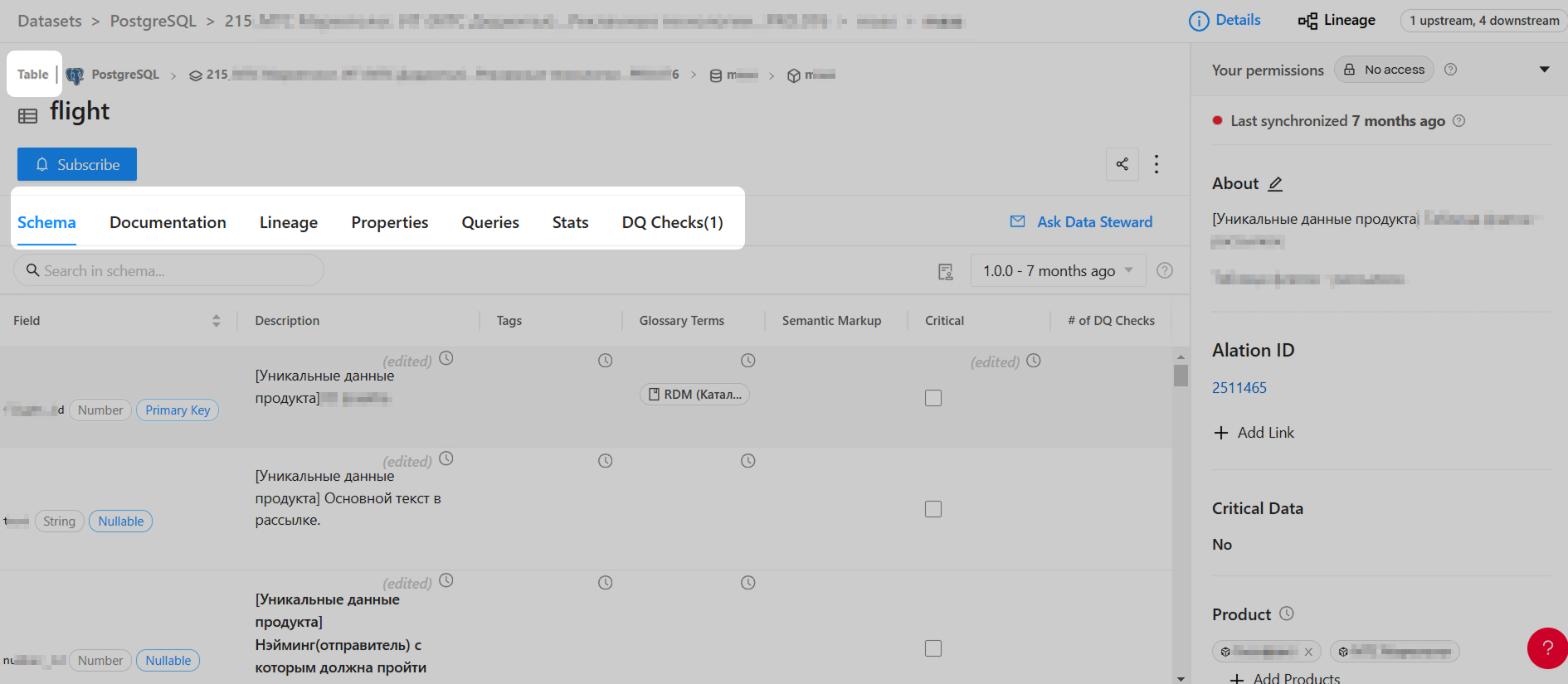Open the DQ Checks(1) tab
The image size is (1568, 684).
click(x=672, y=222)
